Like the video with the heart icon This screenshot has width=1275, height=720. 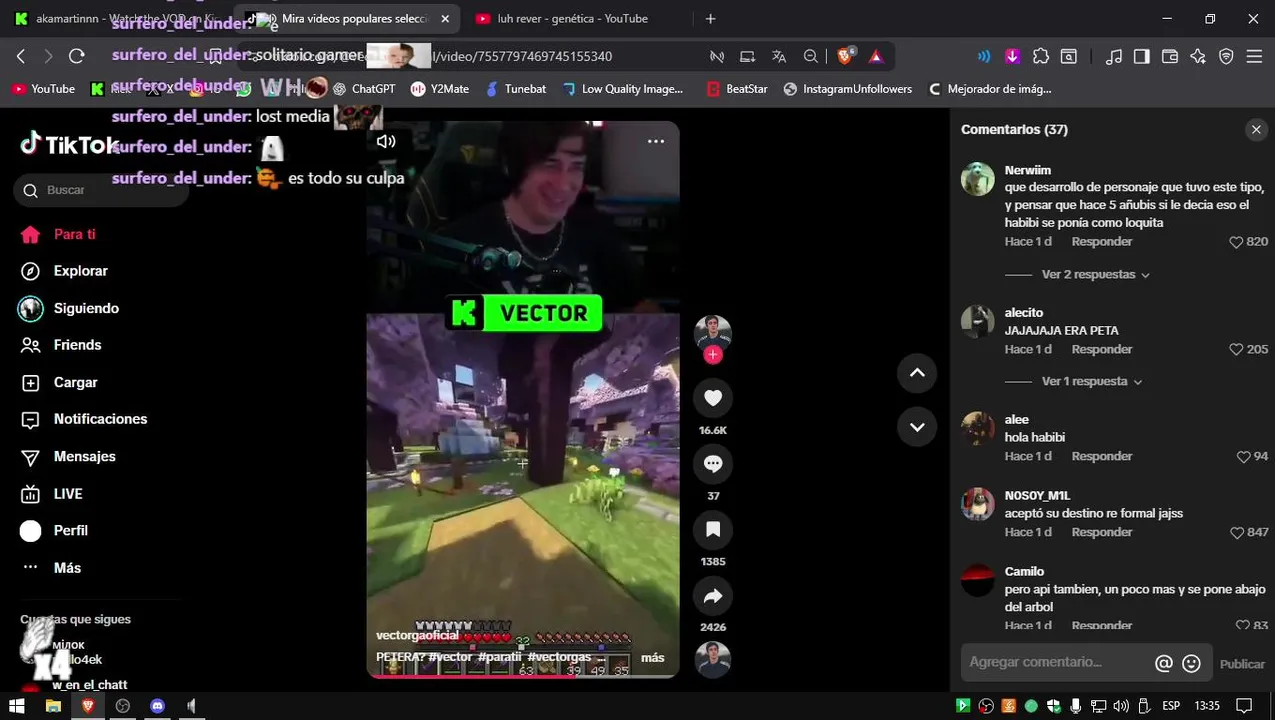click(713, 398)
